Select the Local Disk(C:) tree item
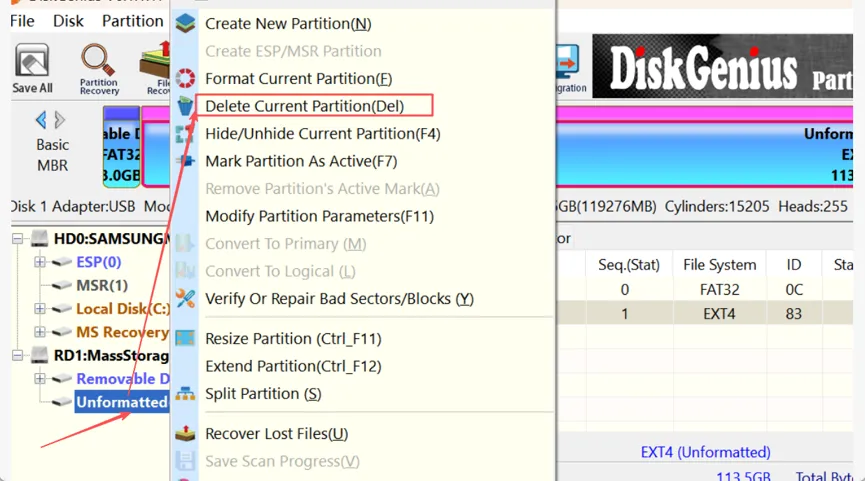Screen dimensions: 865x481 coord(122,308)
